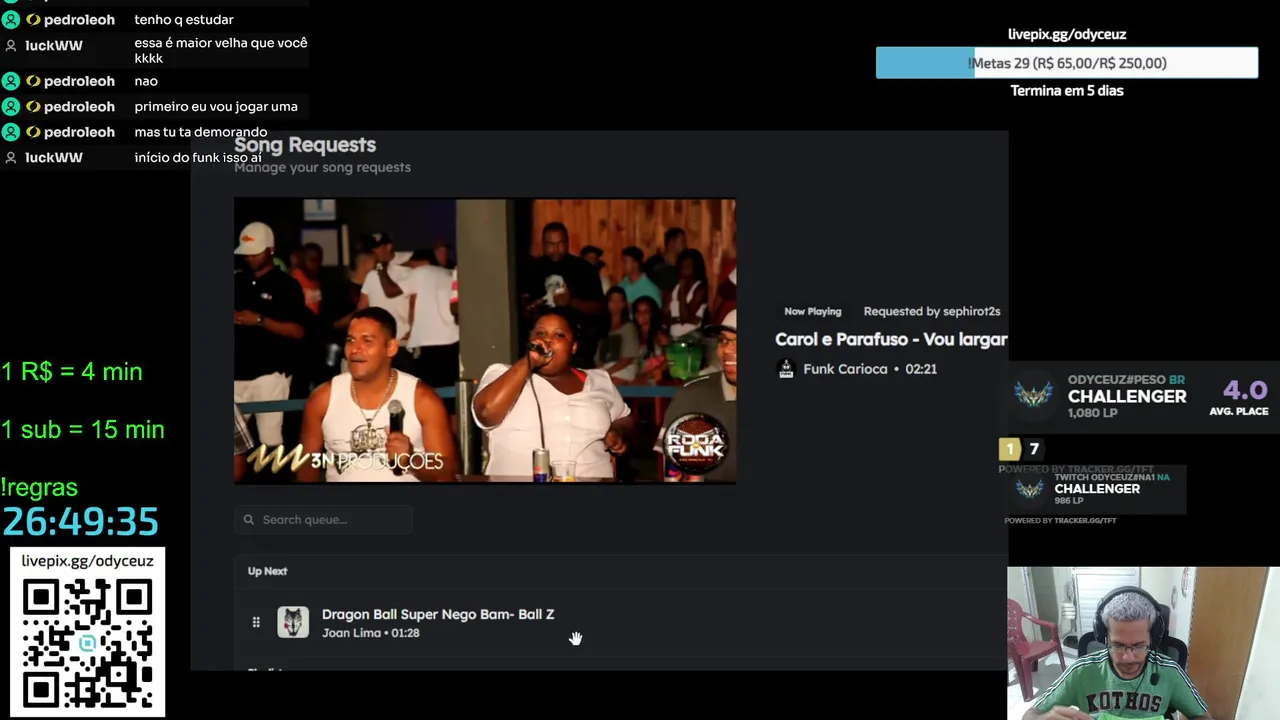Click the 1 R$ = 4 min text
The width and height of the screenshot is (1280, 720).
tap(72, 372)
